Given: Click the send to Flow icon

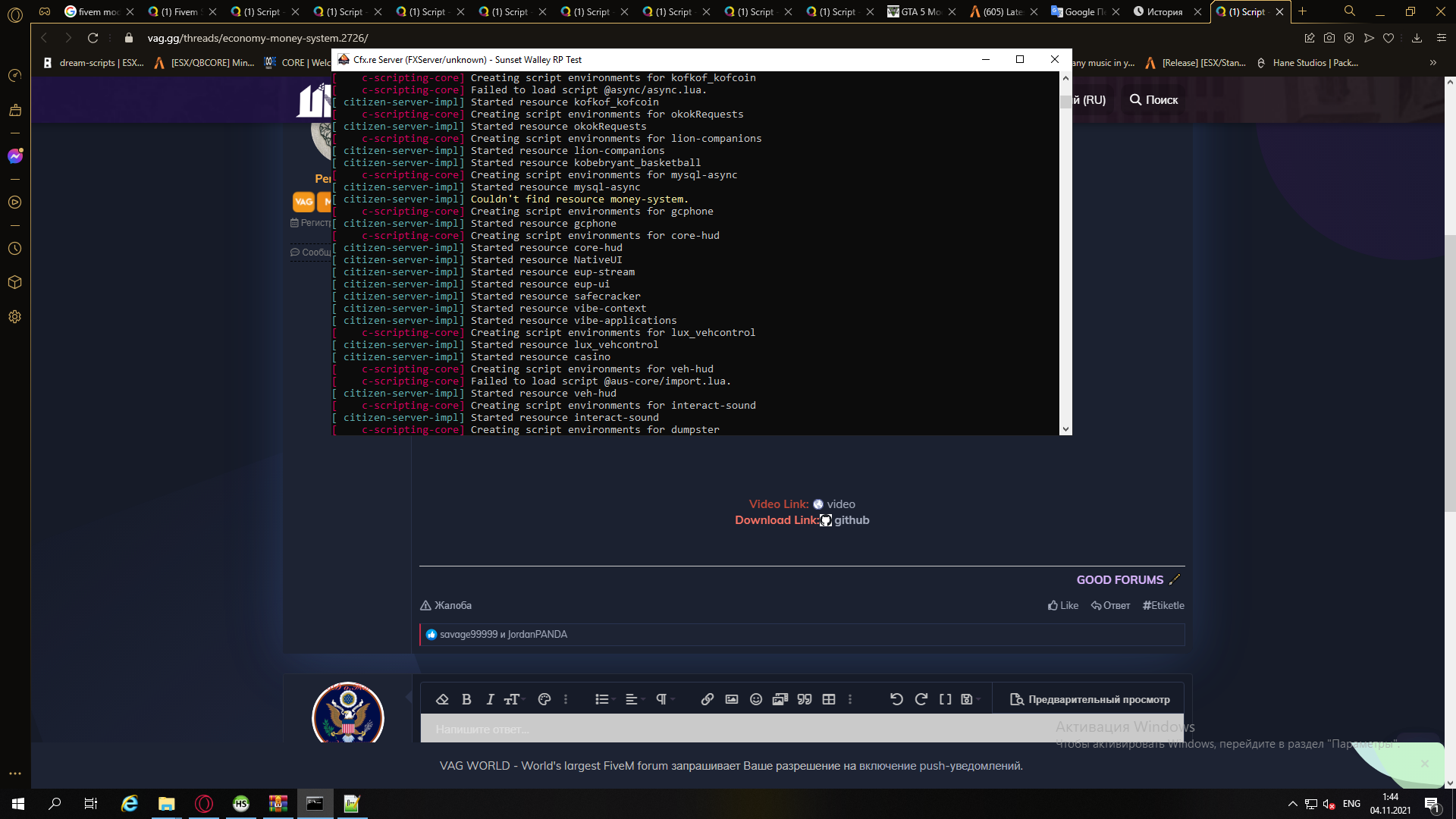Looking at the screenshot, I should tap(1369, 38).
